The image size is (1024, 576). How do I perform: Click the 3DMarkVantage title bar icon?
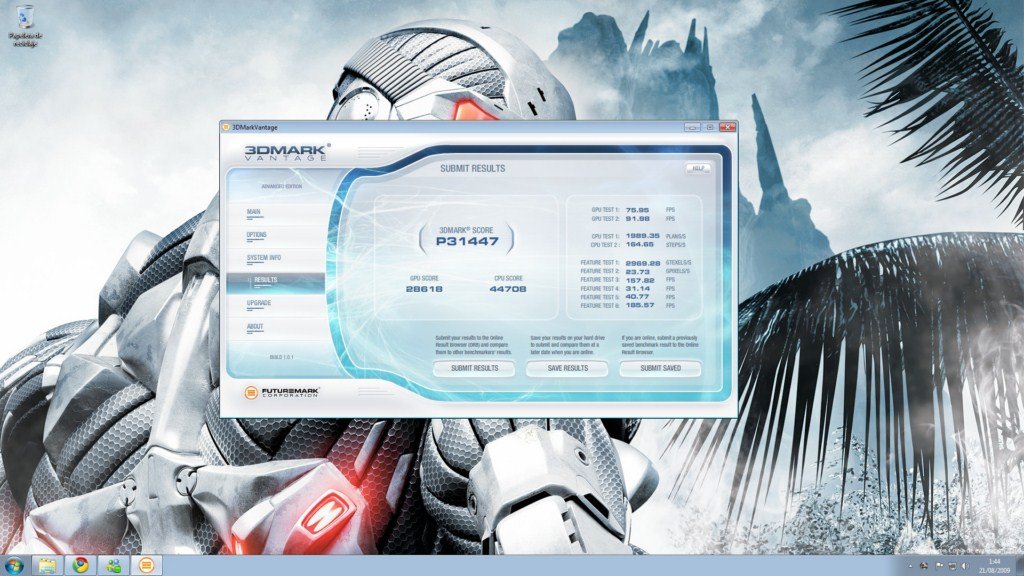click(x=226, y=127)
